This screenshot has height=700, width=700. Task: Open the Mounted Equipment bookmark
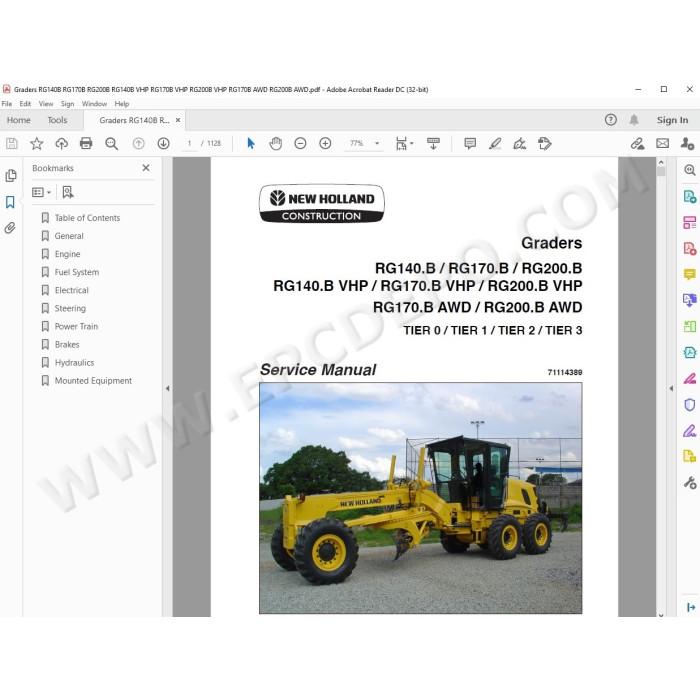coord(93,381)
